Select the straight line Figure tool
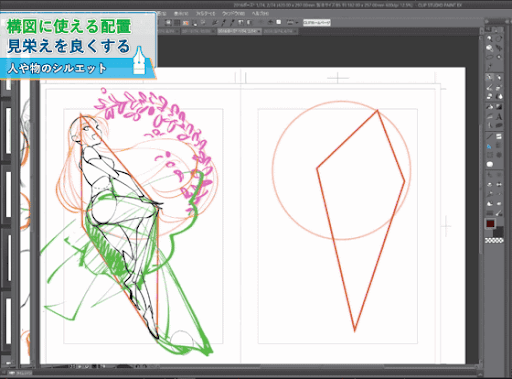 click(x=489, y=136)
